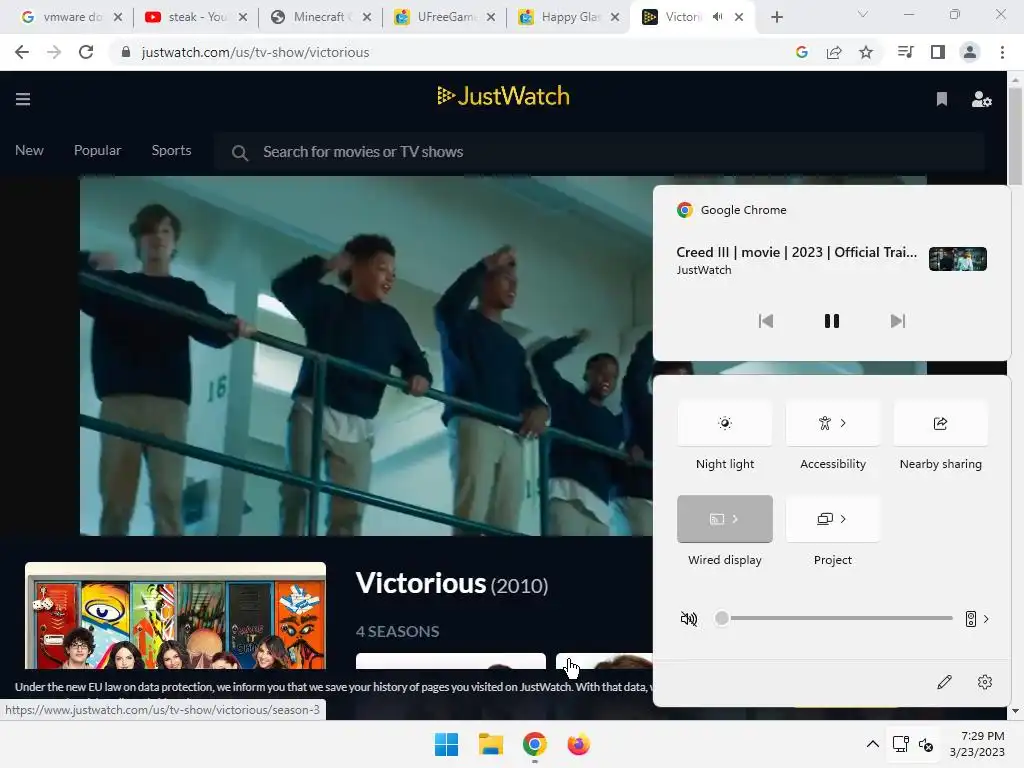Image resolution: width=1024 pixels, height=768 pixels.
Task: Open the Sports section
Action: coord(171,150)
